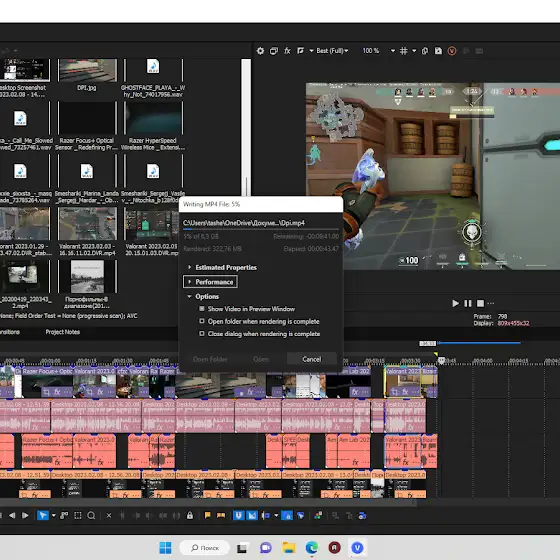This screenshot has height=560, width=560.
Task: Cancel the MP4 render
Action: 311,359
